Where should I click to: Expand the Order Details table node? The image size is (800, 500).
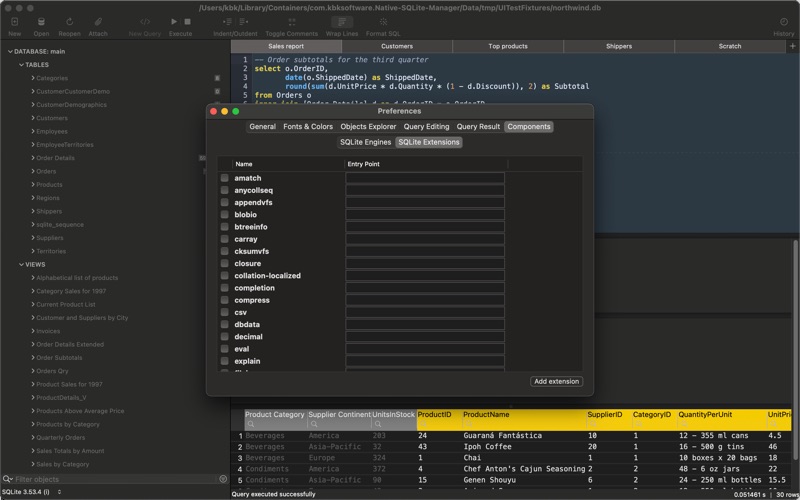click(x=33, y=158)
